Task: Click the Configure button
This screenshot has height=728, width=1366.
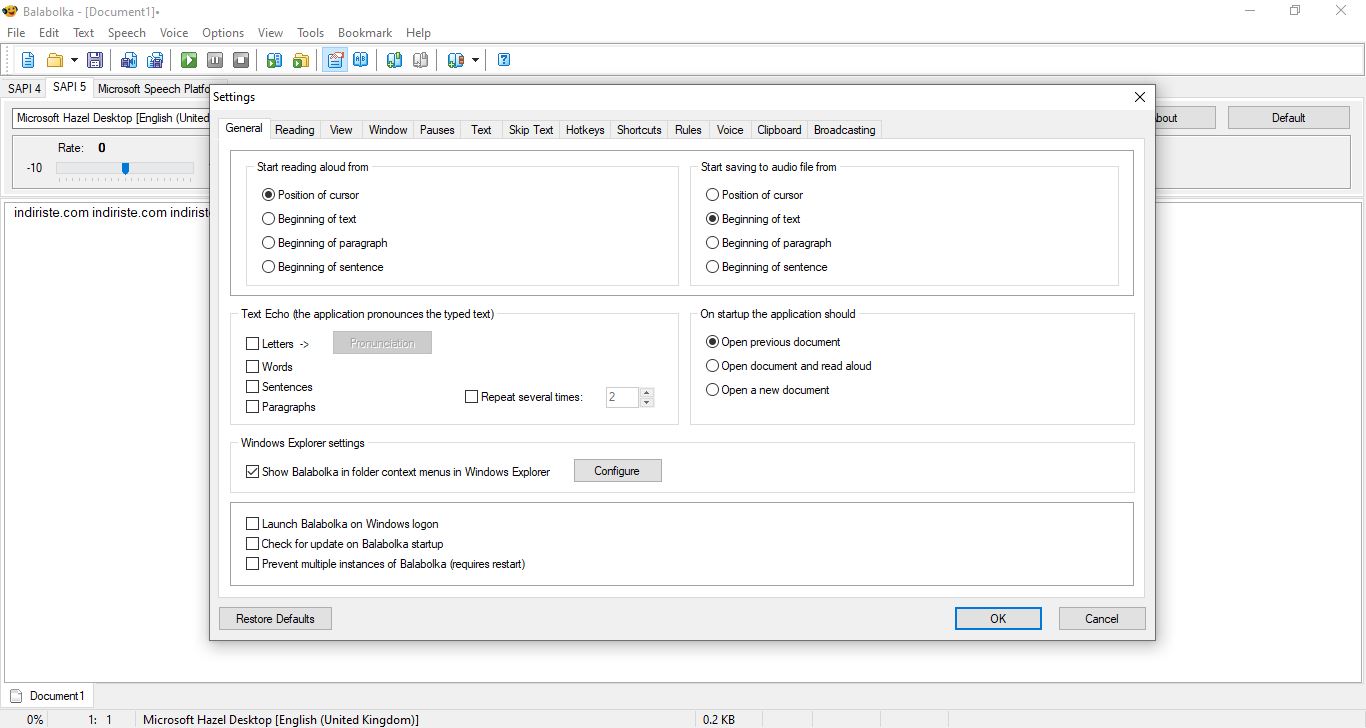Action: pyautogui.click(x=617, y=471)
